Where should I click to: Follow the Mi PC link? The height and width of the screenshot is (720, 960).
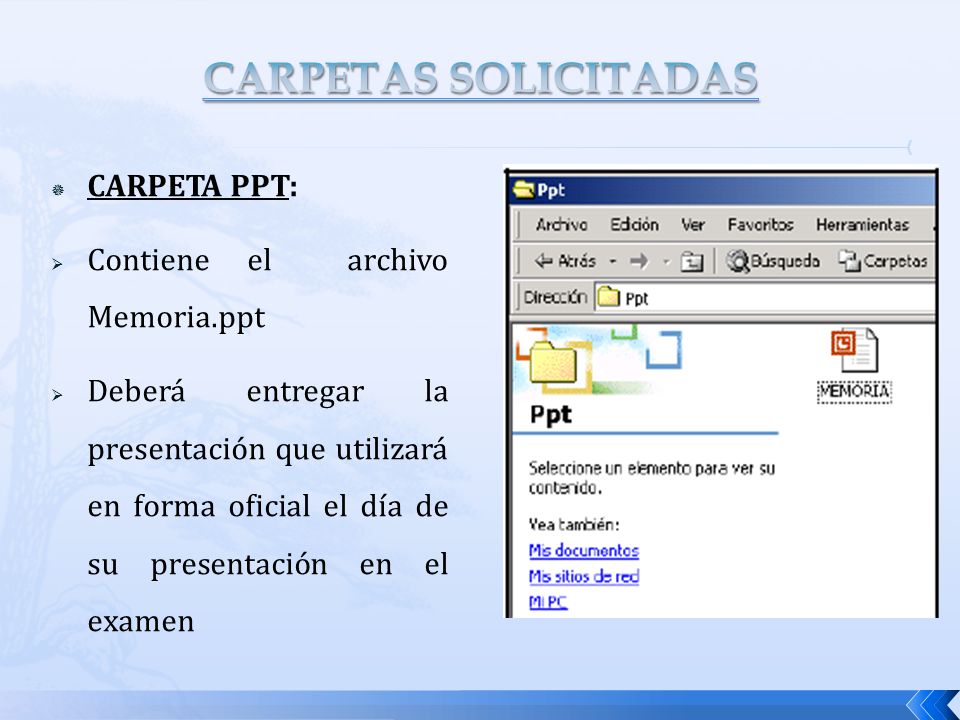click(548, 602)
